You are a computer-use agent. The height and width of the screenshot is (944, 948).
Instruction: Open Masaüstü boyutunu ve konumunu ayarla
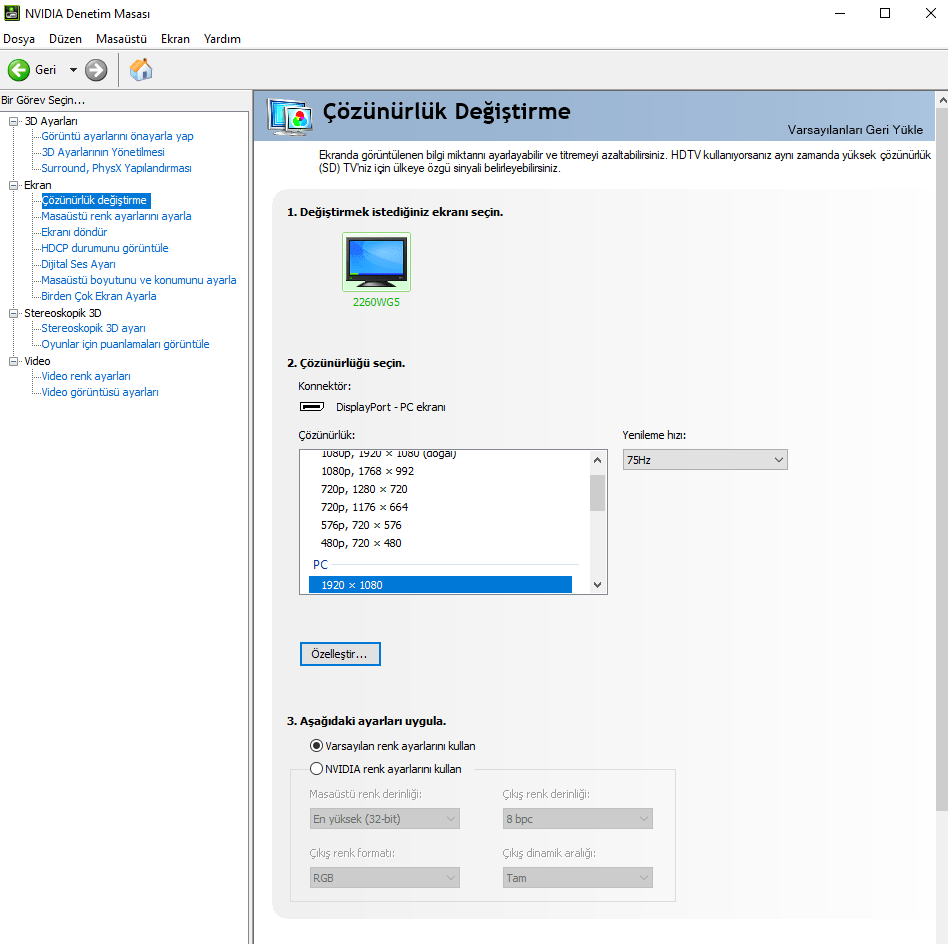coord(138,280)
